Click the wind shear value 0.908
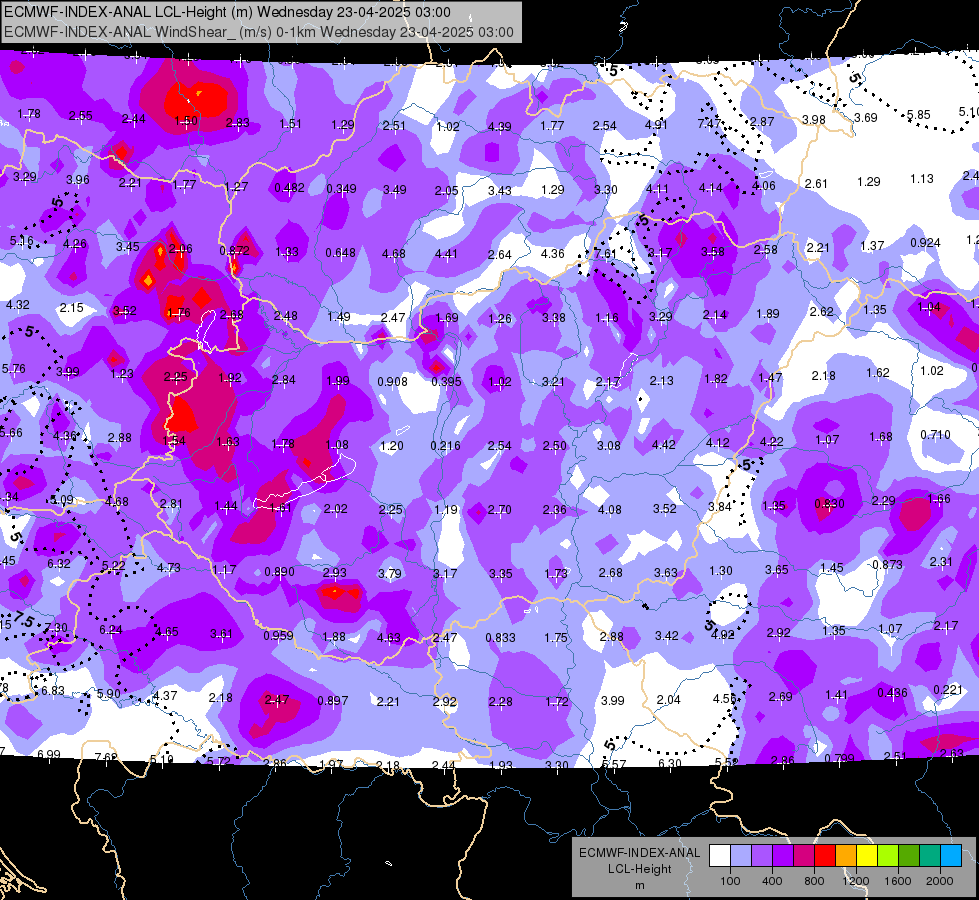 pyautogui.click(x=392, y=382)
